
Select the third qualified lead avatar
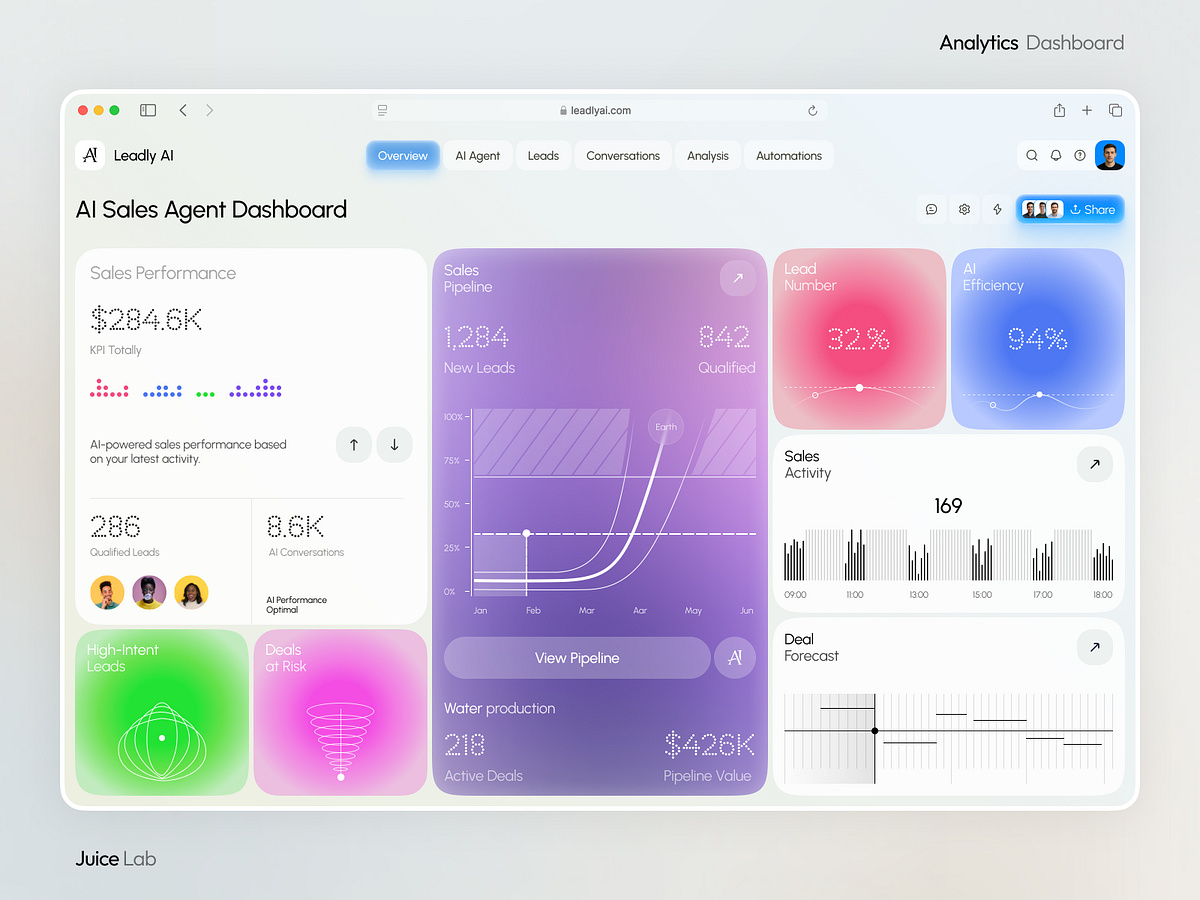pos(191,592)
